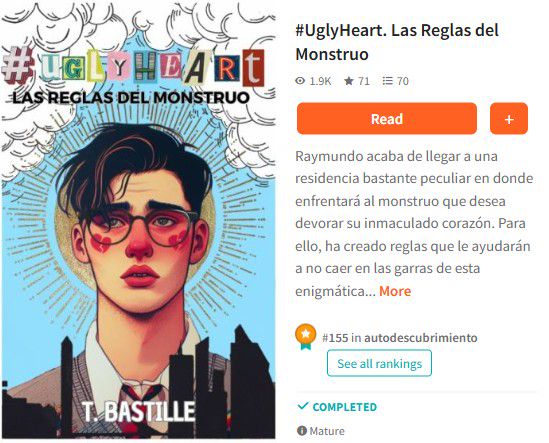Click the Mature rating label

point(327,431)
